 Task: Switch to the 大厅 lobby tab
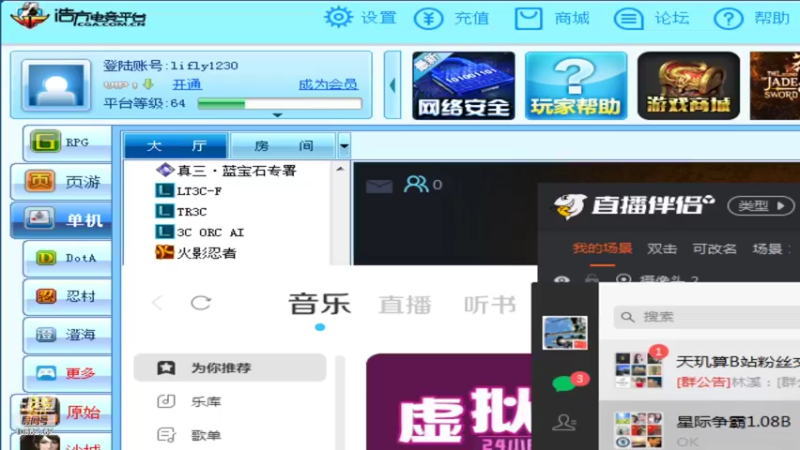176,146
